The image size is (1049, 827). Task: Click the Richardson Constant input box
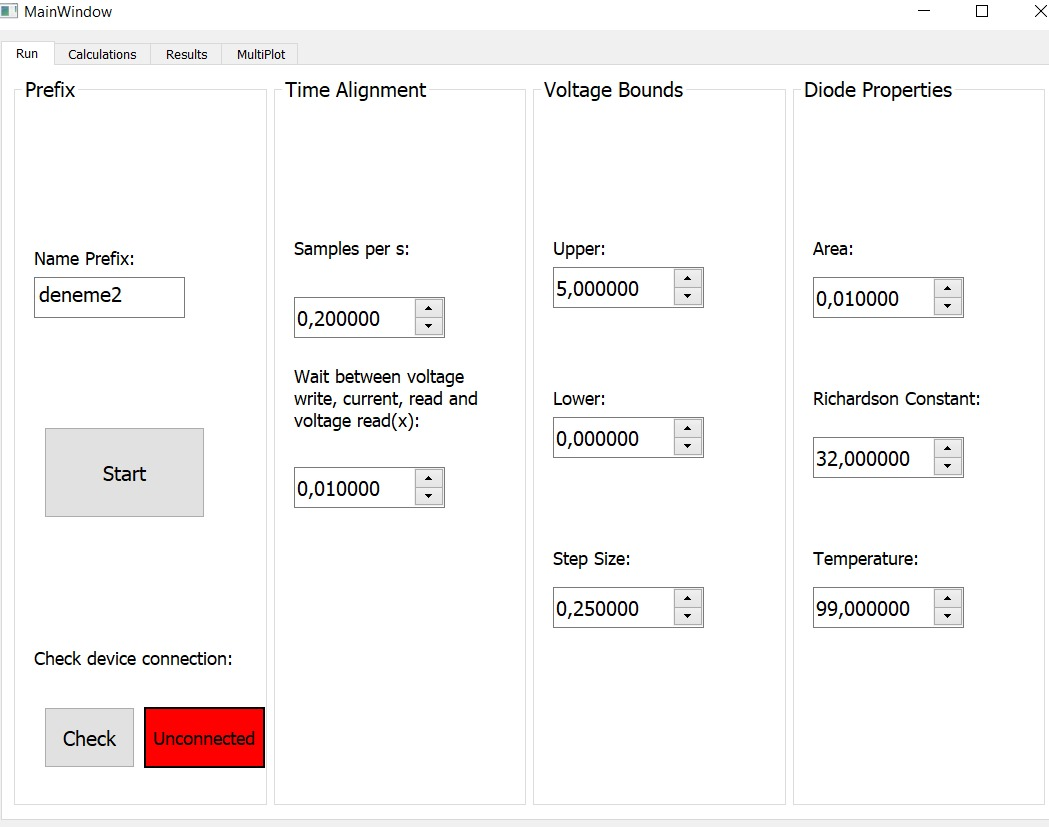tap(872, 458)
